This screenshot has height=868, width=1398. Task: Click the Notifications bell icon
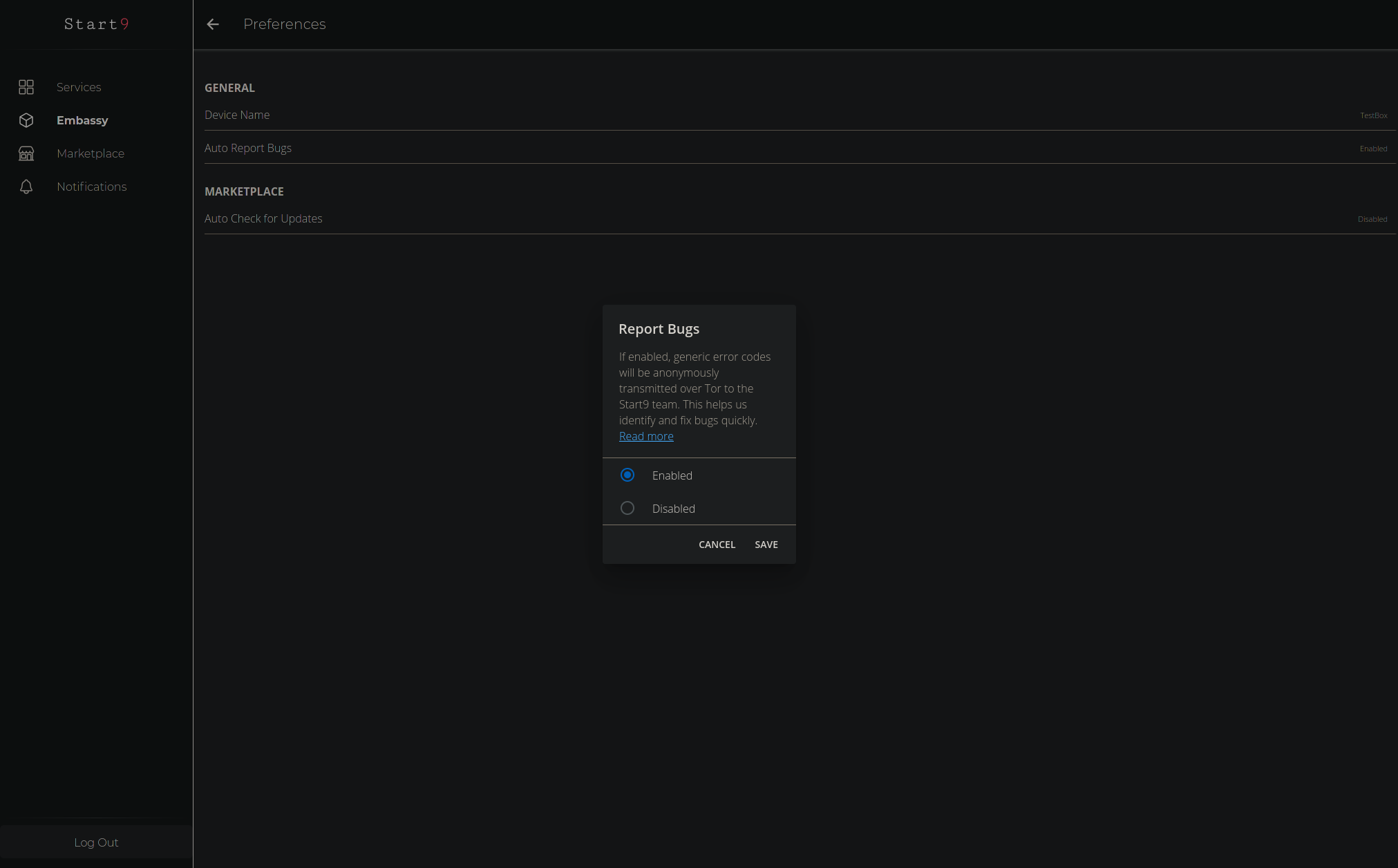pos(26,187)
